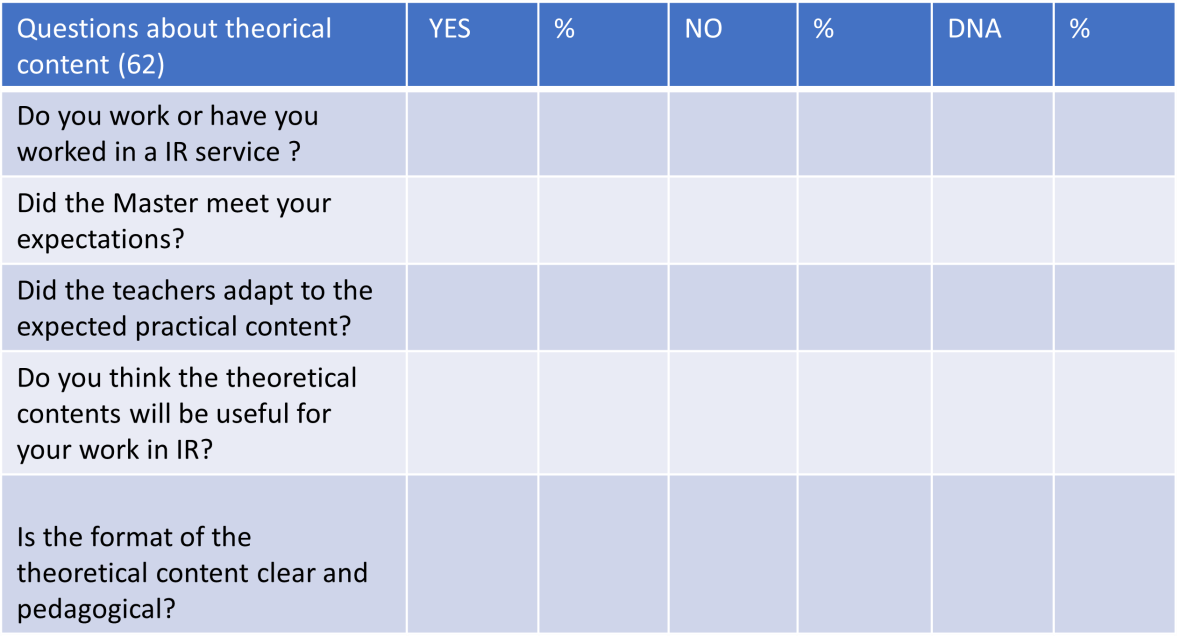The image size is (1177, 636).
Task: Click NO cell for Master expectations question
Action: coord(733,221)
